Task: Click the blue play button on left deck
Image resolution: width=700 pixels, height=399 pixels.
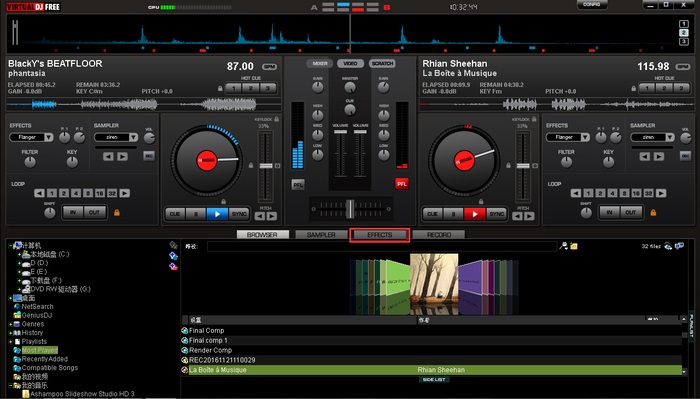Action: (x=217, y=214)
